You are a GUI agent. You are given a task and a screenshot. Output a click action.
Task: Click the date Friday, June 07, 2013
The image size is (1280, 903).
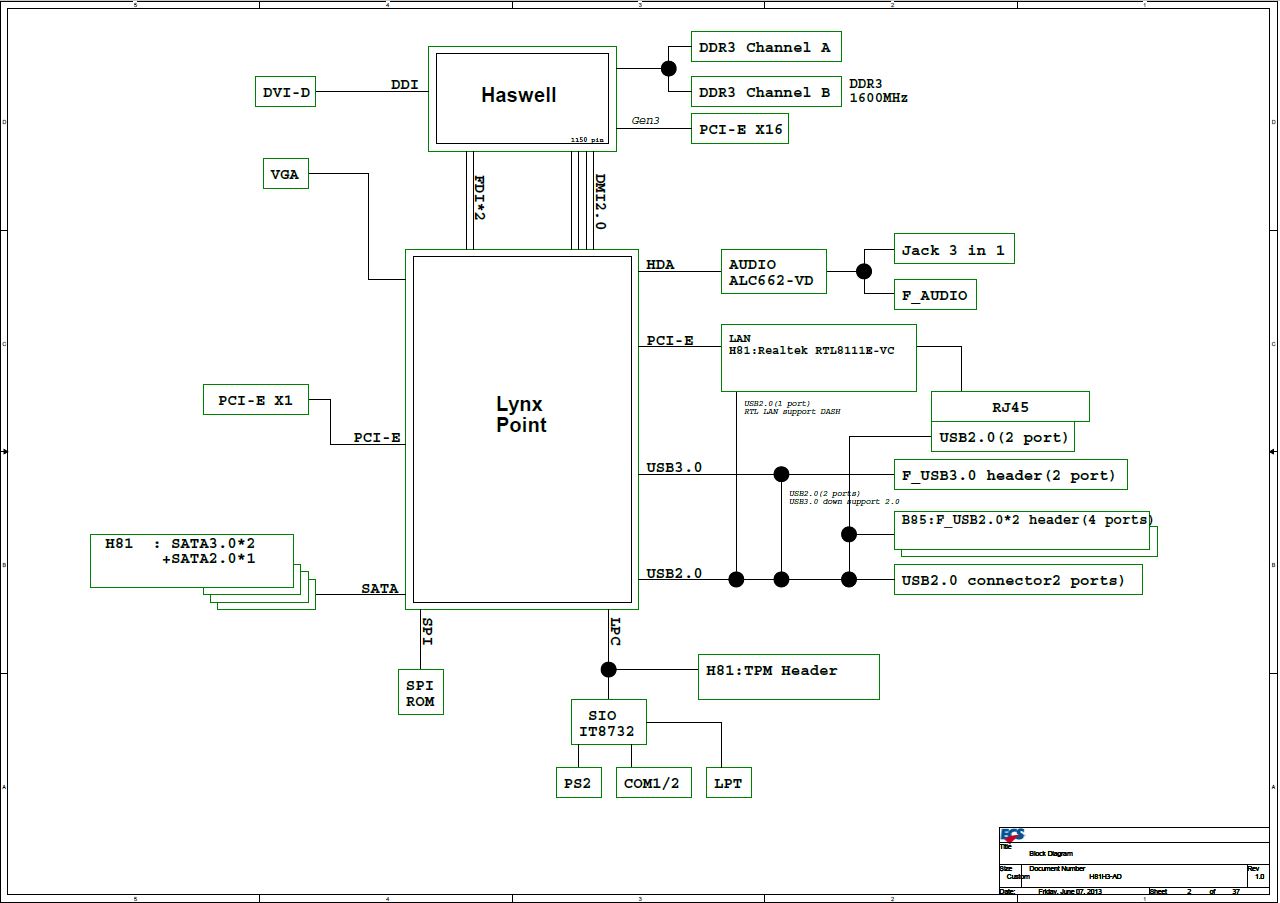[1070, 891]
